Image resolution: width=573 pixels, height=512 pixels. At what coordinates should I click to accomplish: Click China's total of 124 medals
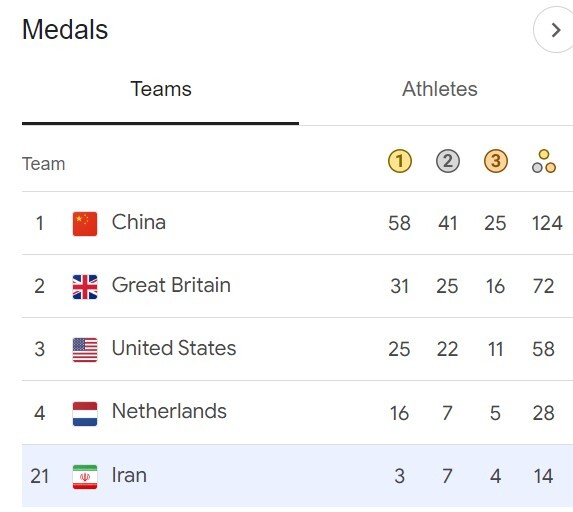pyautogui.click(x=547, y=223)
